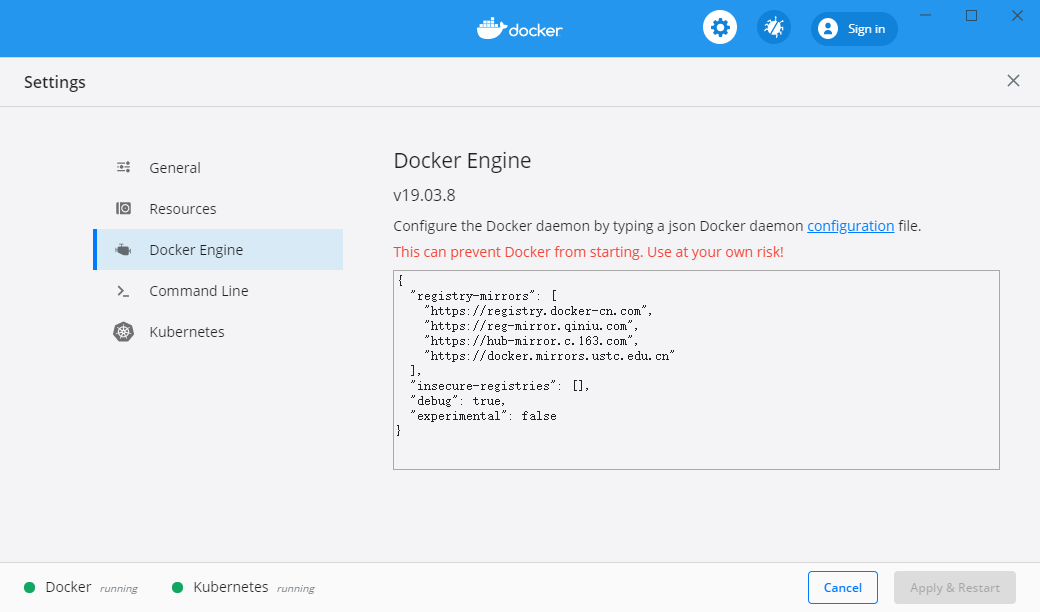Viewport: 1040px width, 612px height.
Task: Click the General sliders icon in sidebar
Action: click(123, 168)
